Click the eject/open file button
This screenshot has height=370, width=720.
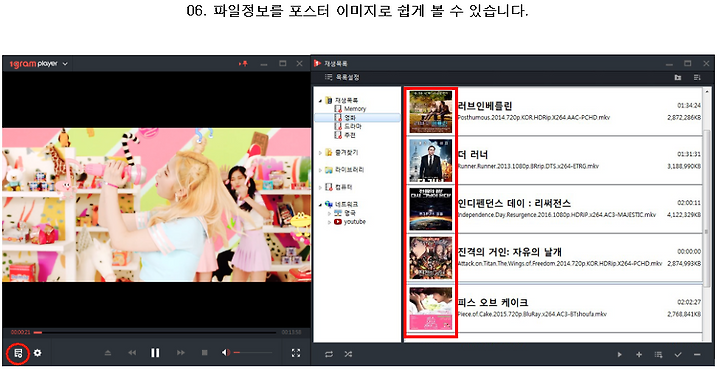click(x=108, y=353)
